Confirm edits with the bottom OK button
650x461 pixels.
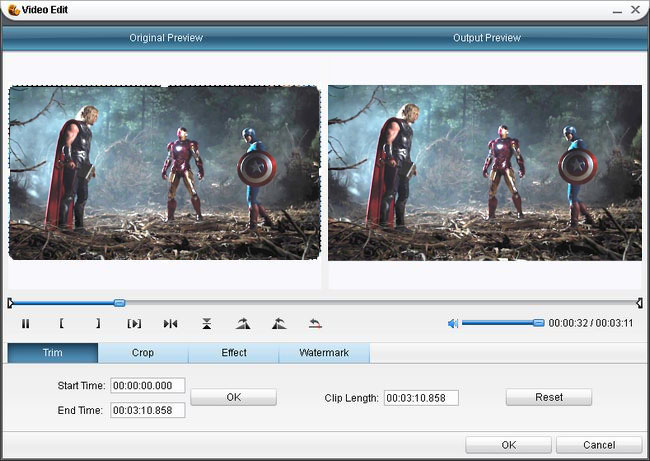pyautogui.click(x=509, y=445)
